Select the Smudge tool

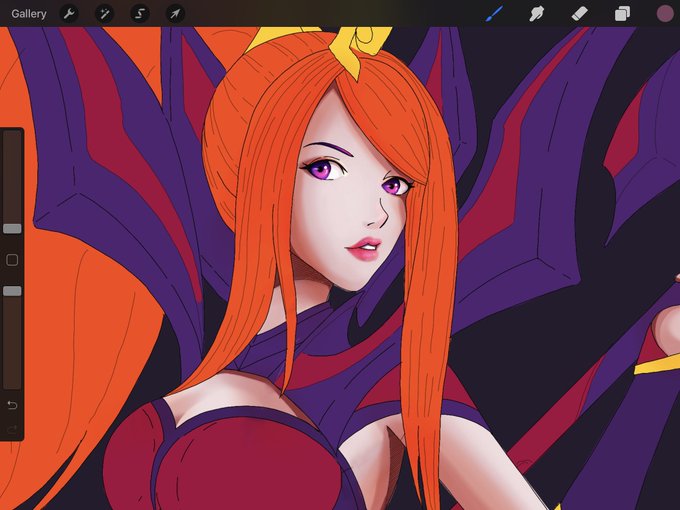[536, 14]
